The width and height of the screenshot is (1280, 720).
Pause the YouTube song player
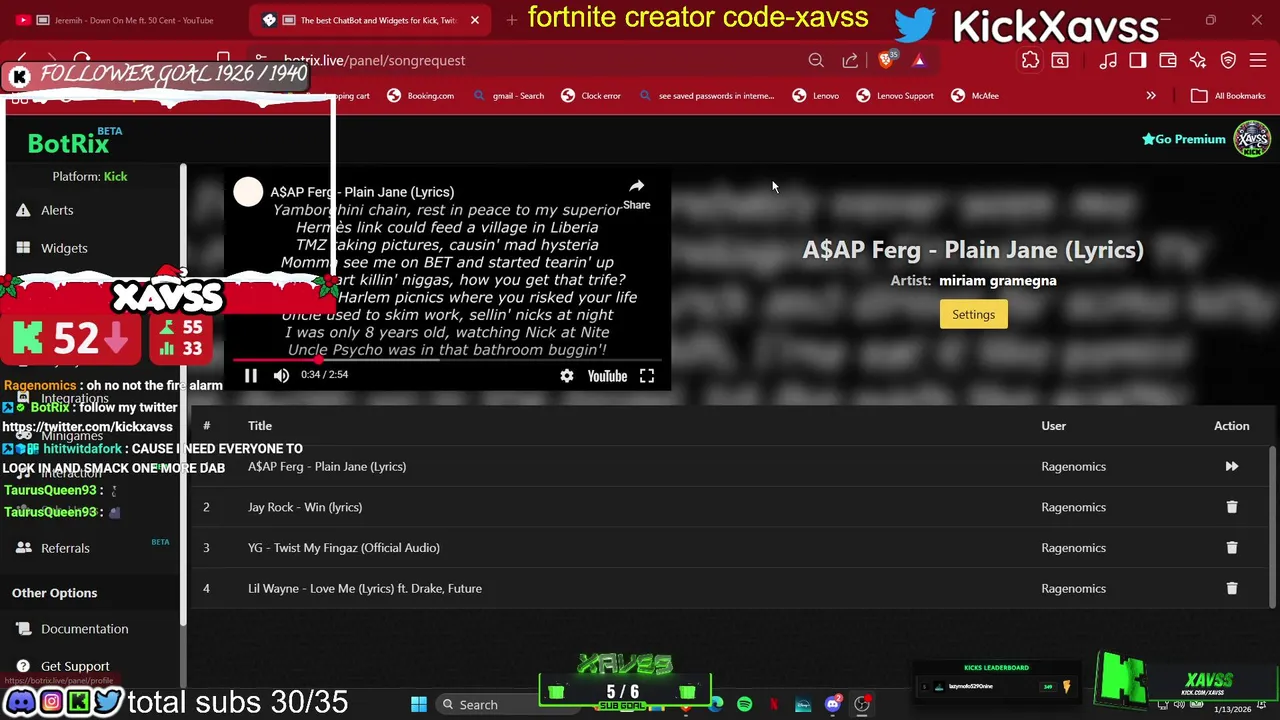(x=251, y=376)
